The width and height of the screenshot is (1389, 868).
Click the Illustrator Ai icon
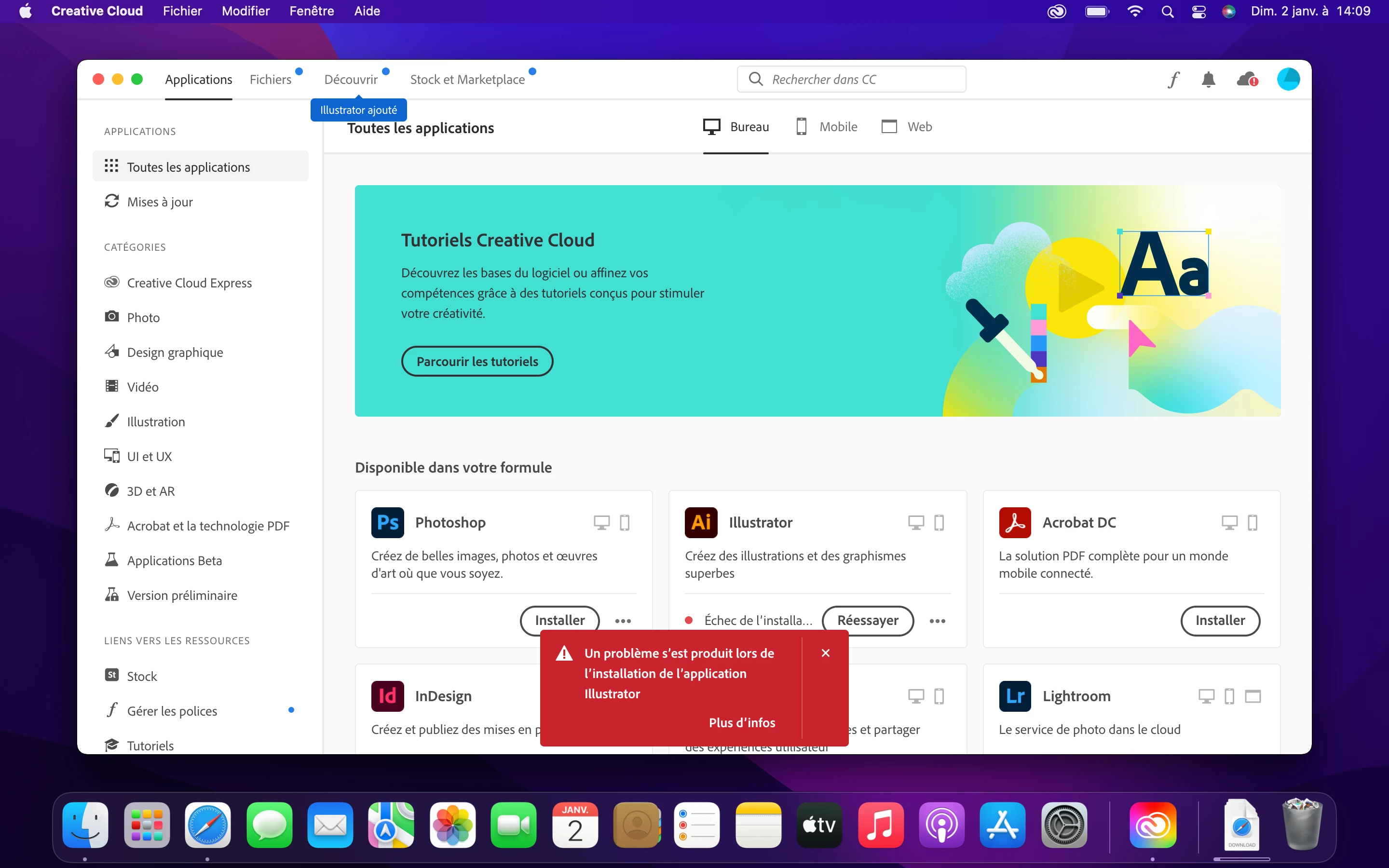(x=701, y=522)
